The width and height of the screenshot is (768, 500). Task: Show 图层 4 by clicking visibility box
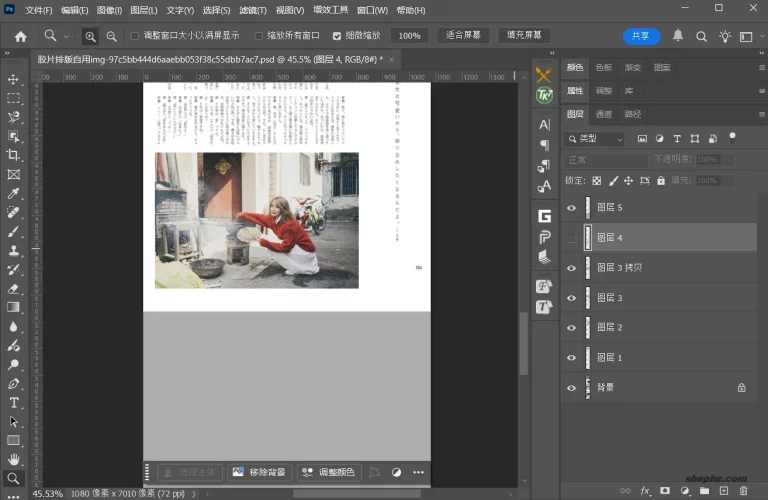572,238
